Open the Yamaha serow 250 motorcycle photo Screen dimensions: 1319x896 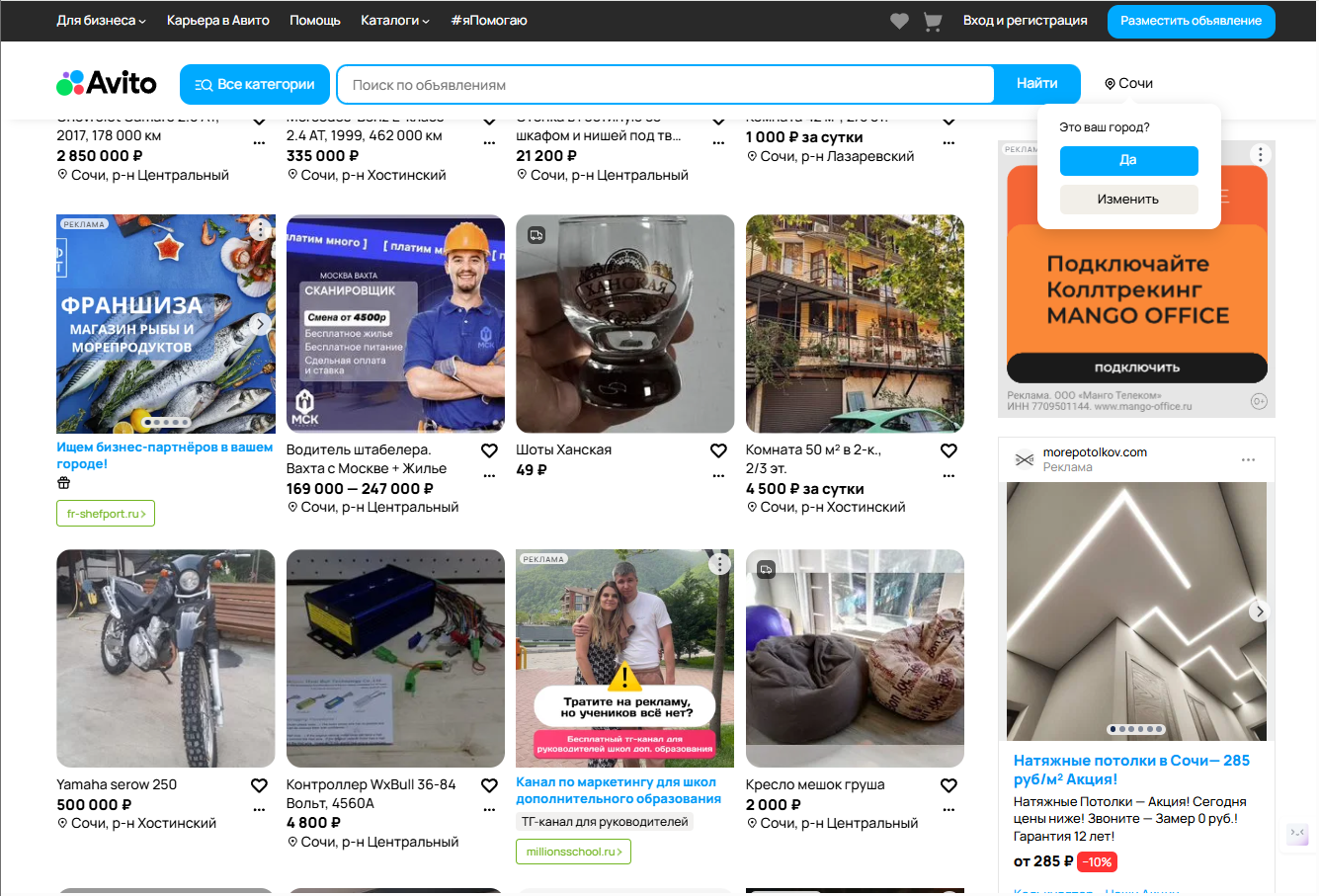click(x=166, y=659)
